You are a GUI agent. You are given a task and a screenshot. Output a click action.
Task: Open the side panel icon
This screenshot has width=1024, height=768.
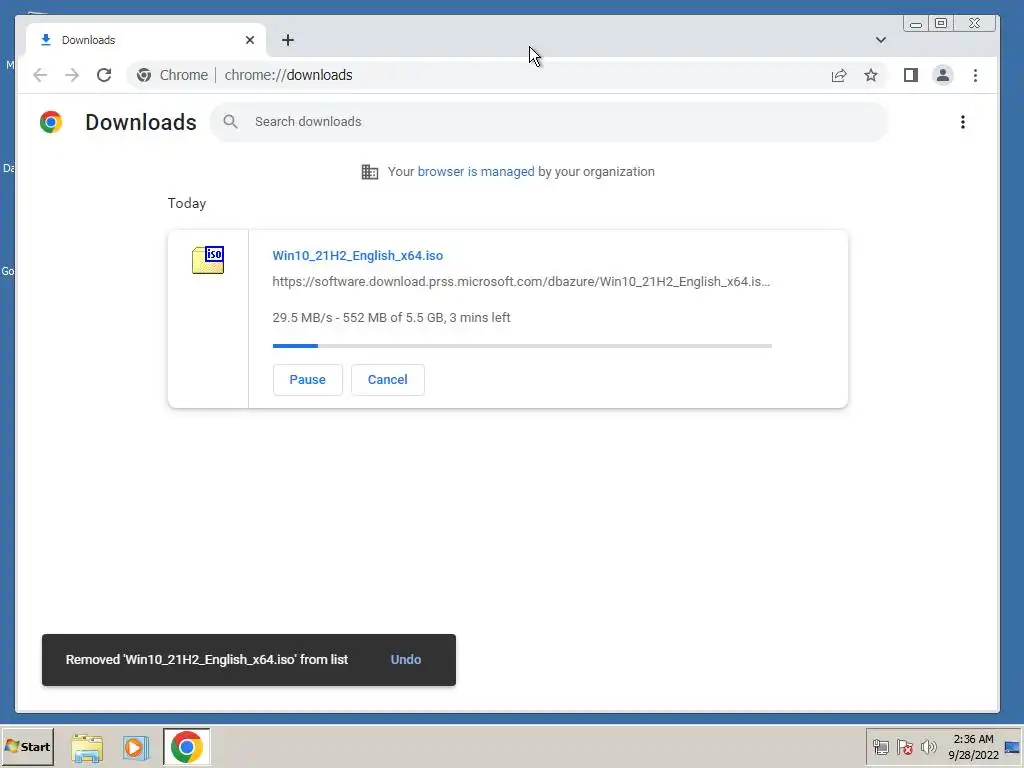point(911,75)
